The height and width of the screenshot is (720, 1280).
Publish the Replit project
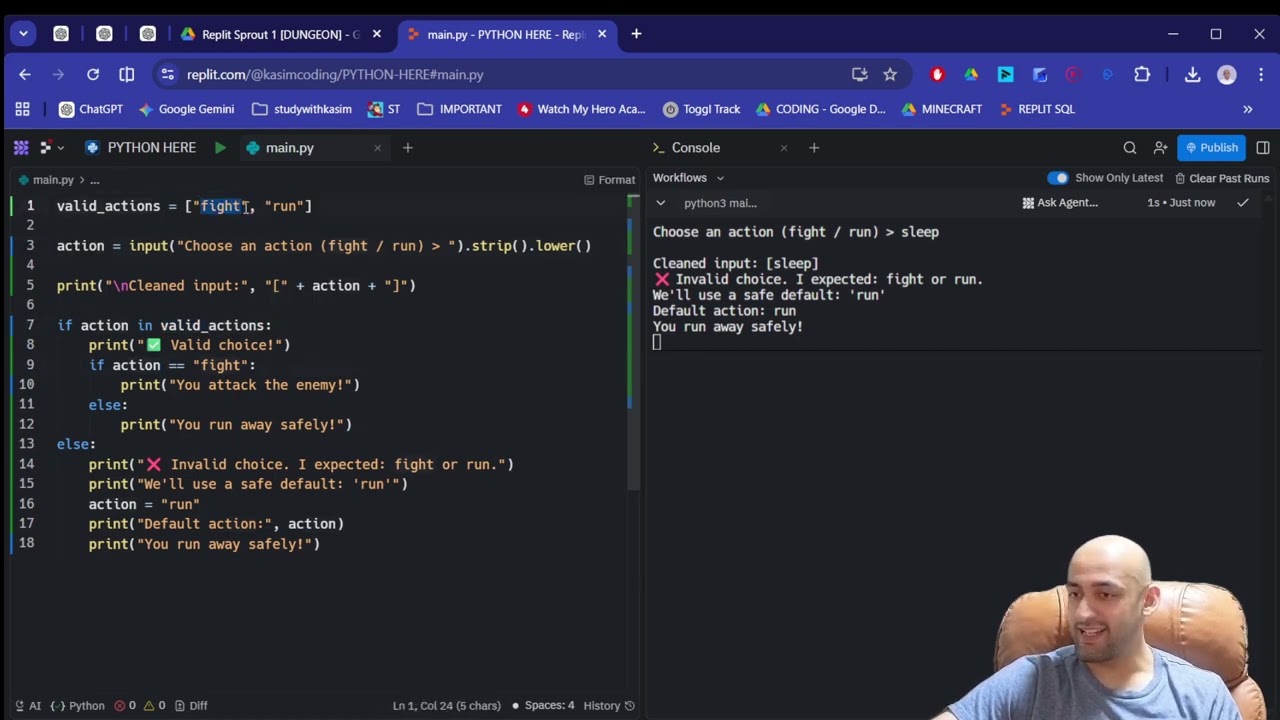[x=1212, y=148]
